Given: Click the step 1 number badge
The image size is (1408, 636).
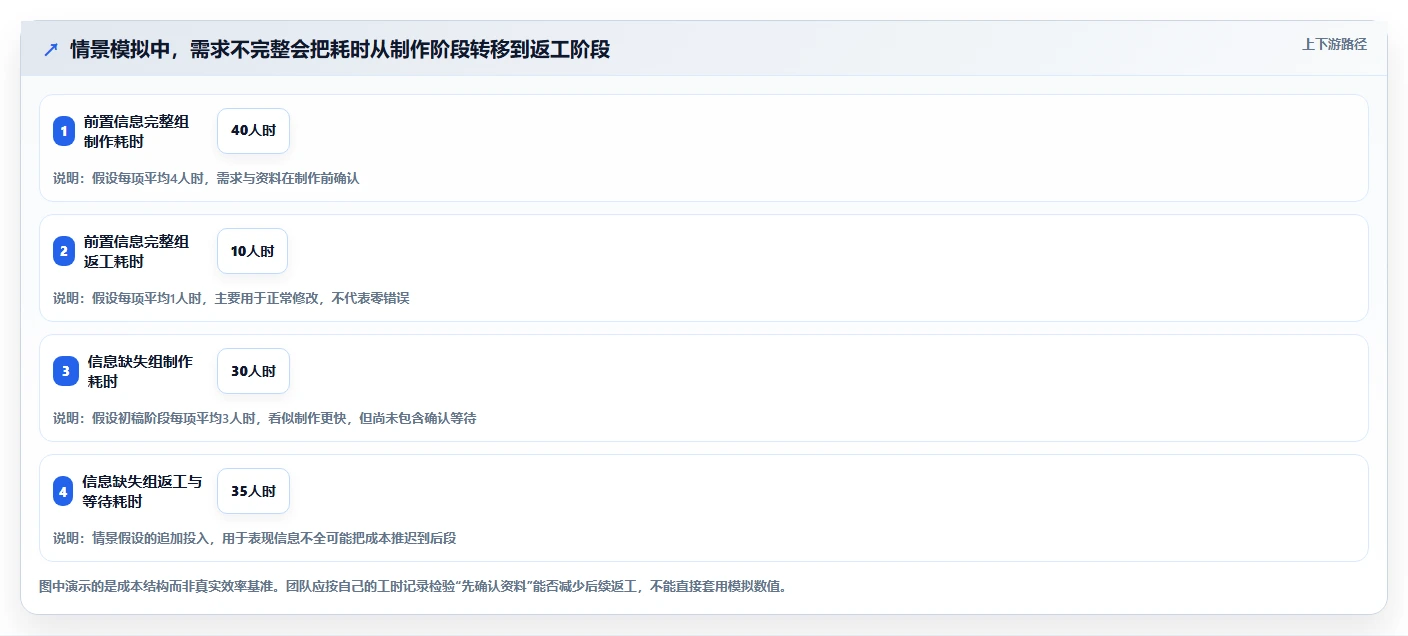Looking at the screenshot, I should point(64,131).
